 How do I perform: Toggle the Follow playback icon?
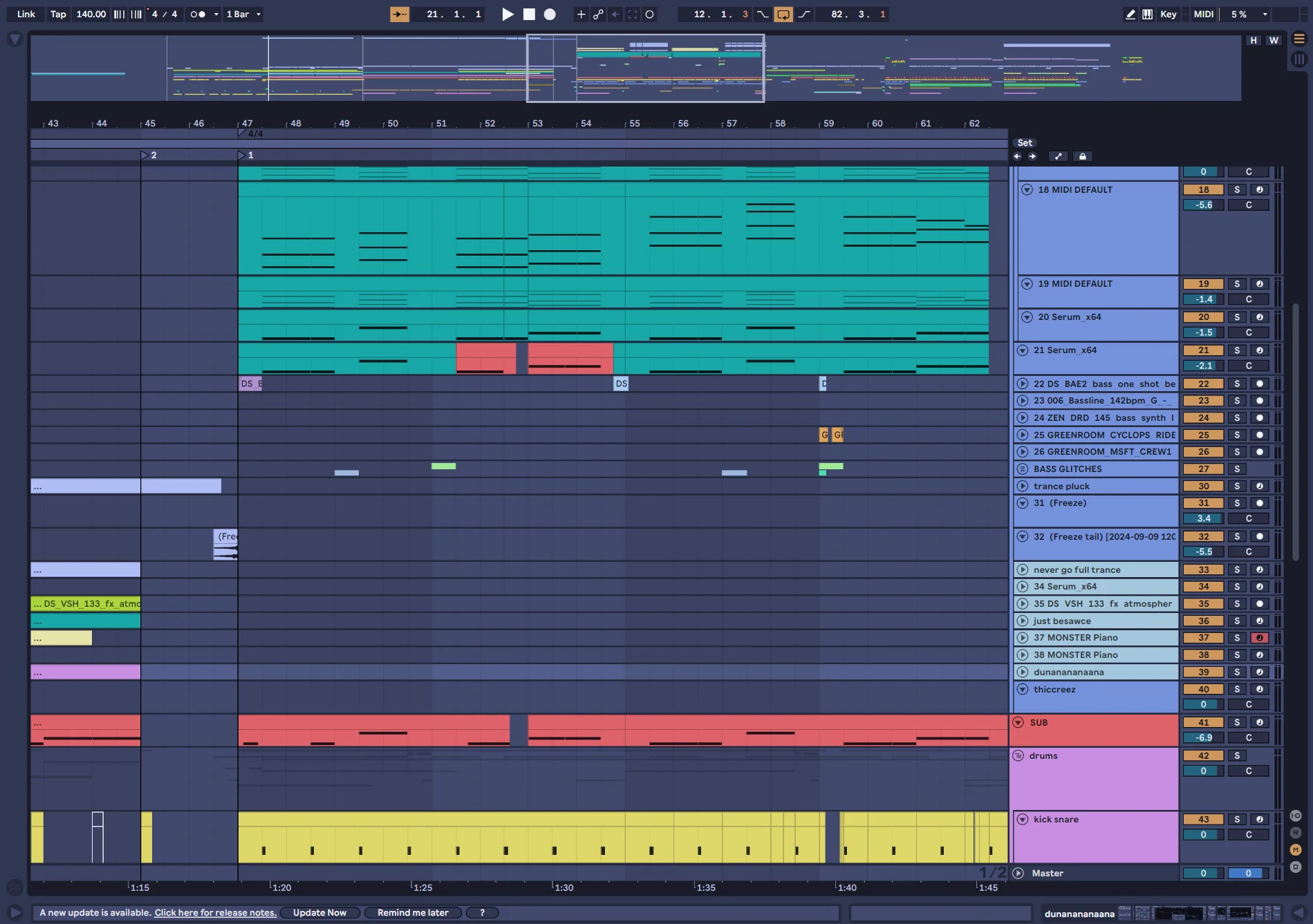400,14
